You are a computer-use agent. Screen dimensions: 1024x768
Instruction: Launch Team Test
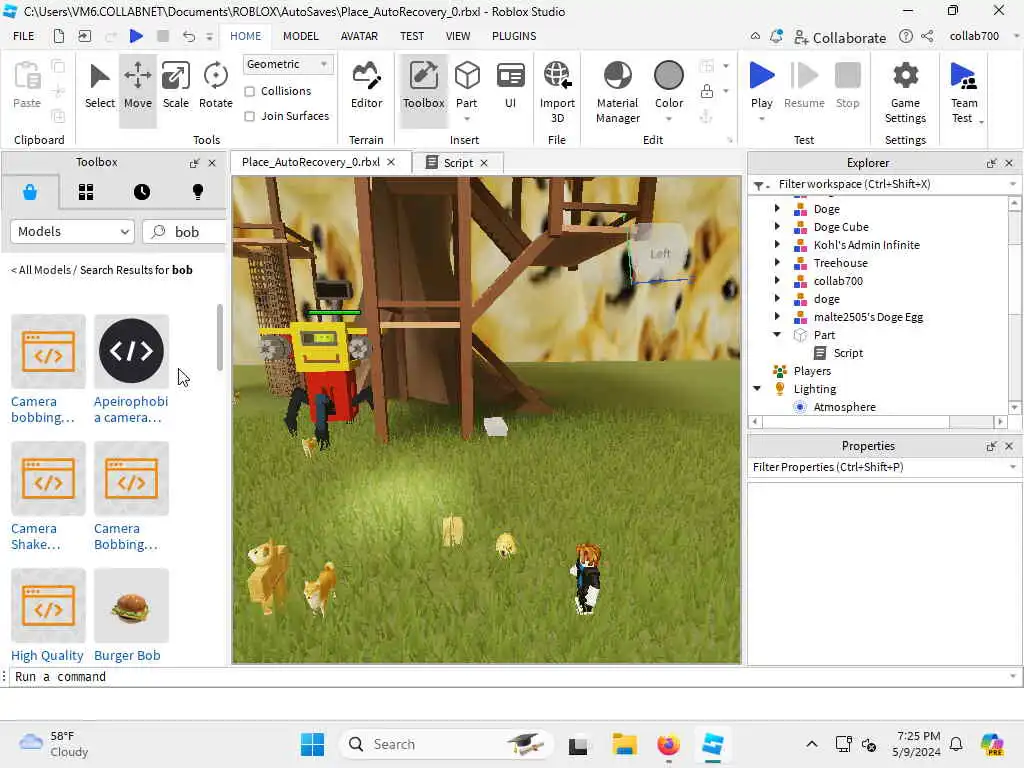pos(964,93)
